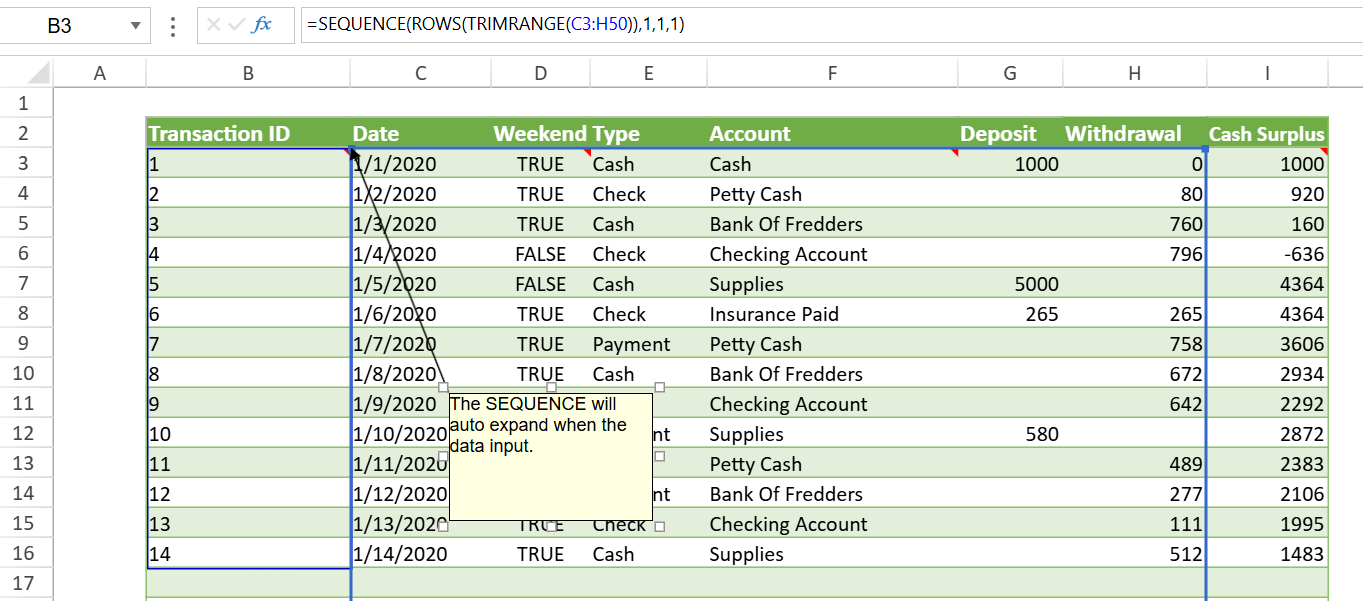Click the Cancel X icon in formula bar
The width and height of the screenshot is (1363, 601).
213,25
